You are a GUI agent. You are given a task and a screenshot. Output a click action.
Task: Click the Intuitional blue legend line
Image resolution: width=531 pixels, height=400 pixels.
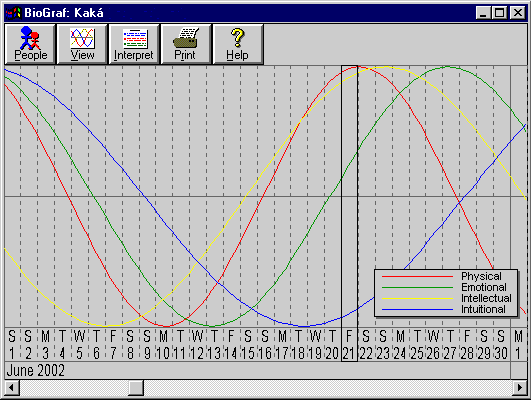tap(417, 309)
